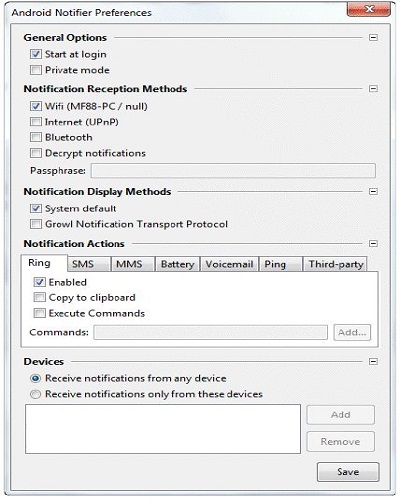Collapse the Devices section
Image resolution: width=400 pixels, height=500 pixels.
373,361
